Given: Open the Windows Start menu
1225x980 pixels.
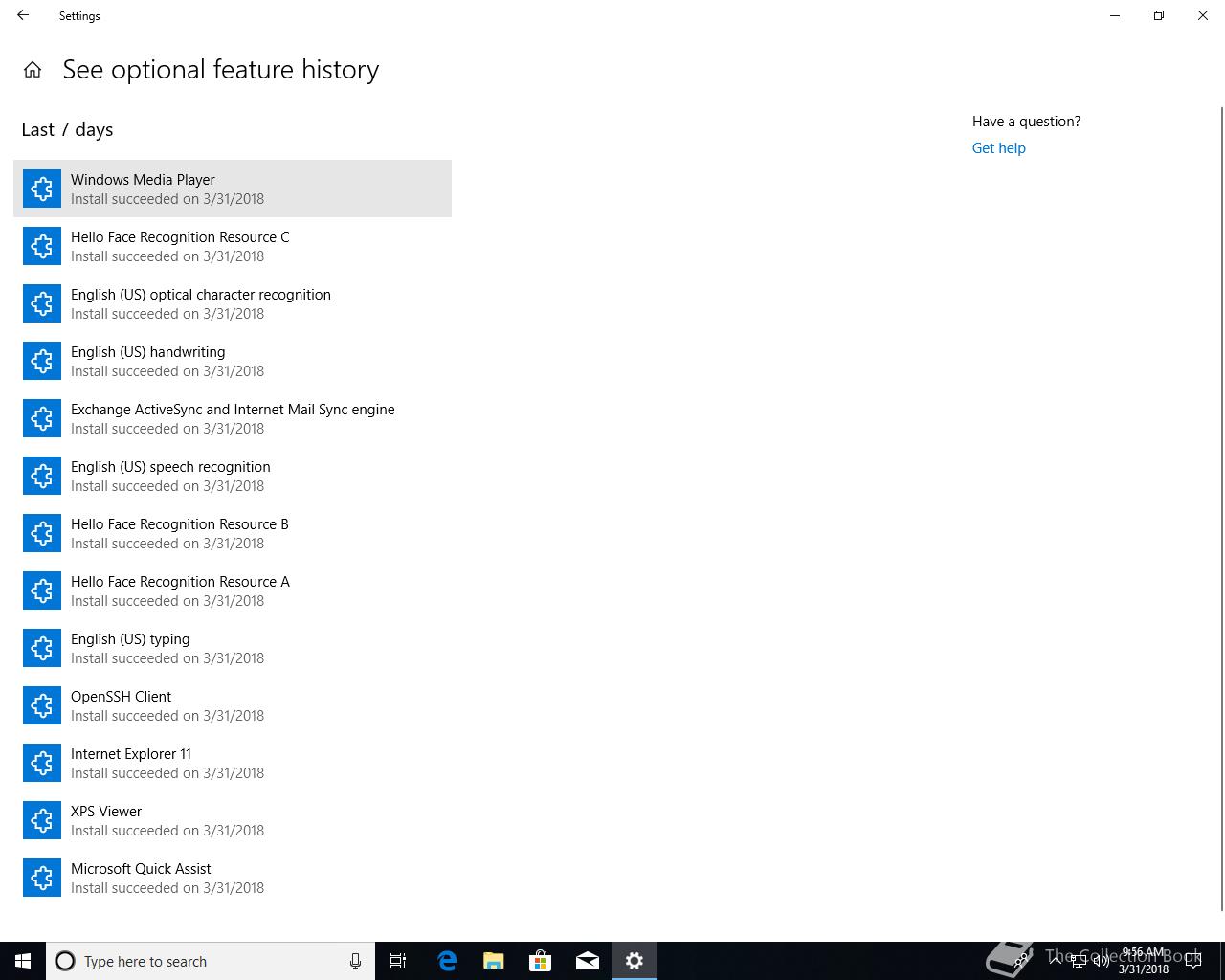Looking at the screenshot, I should point(23,961).
